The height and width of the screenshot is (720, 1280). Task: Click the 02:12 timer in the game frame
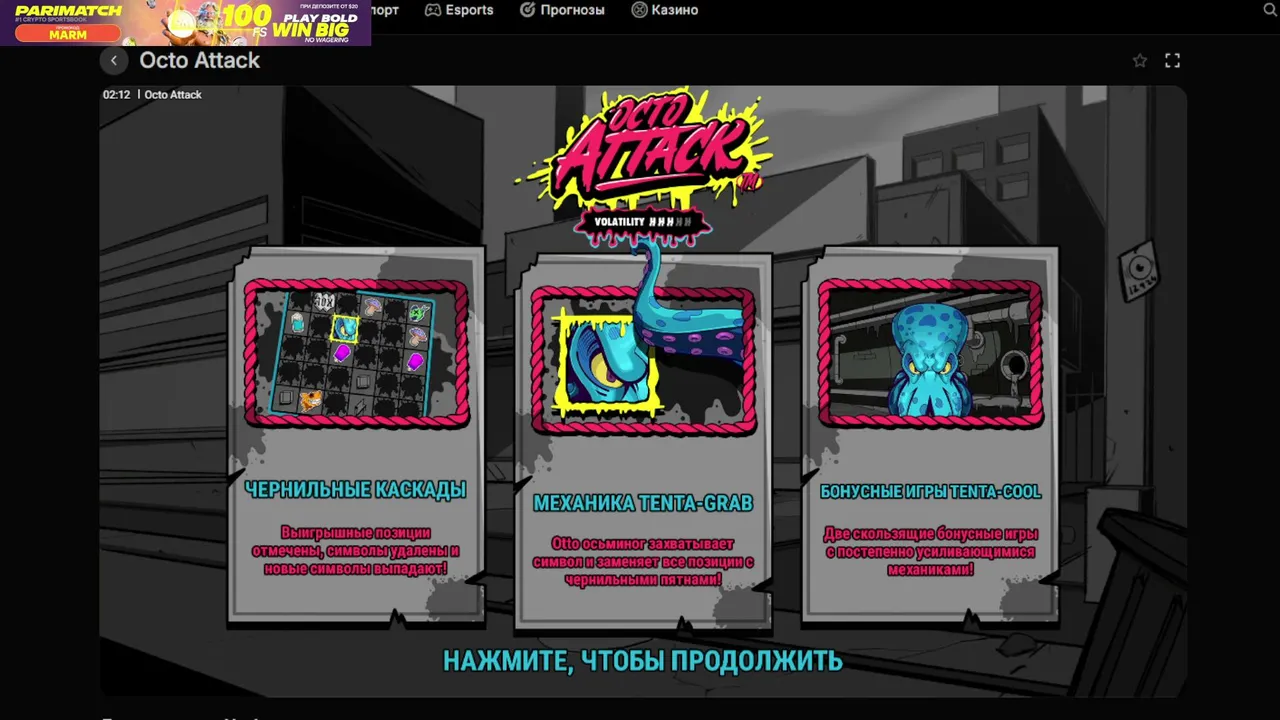[117, 95]
